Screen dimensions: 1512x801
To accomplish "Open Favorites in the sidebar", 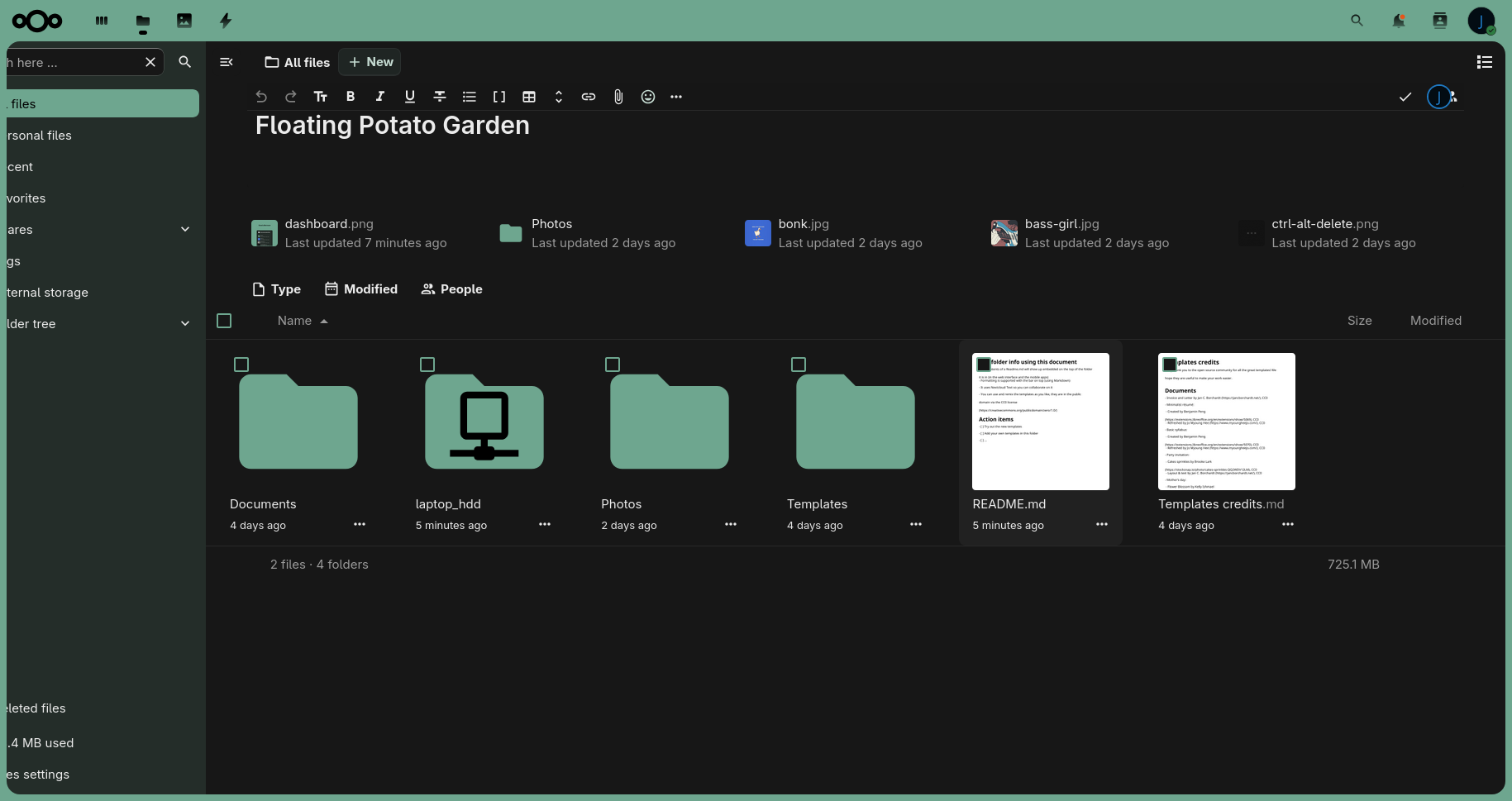I will (x=26, y=198).
